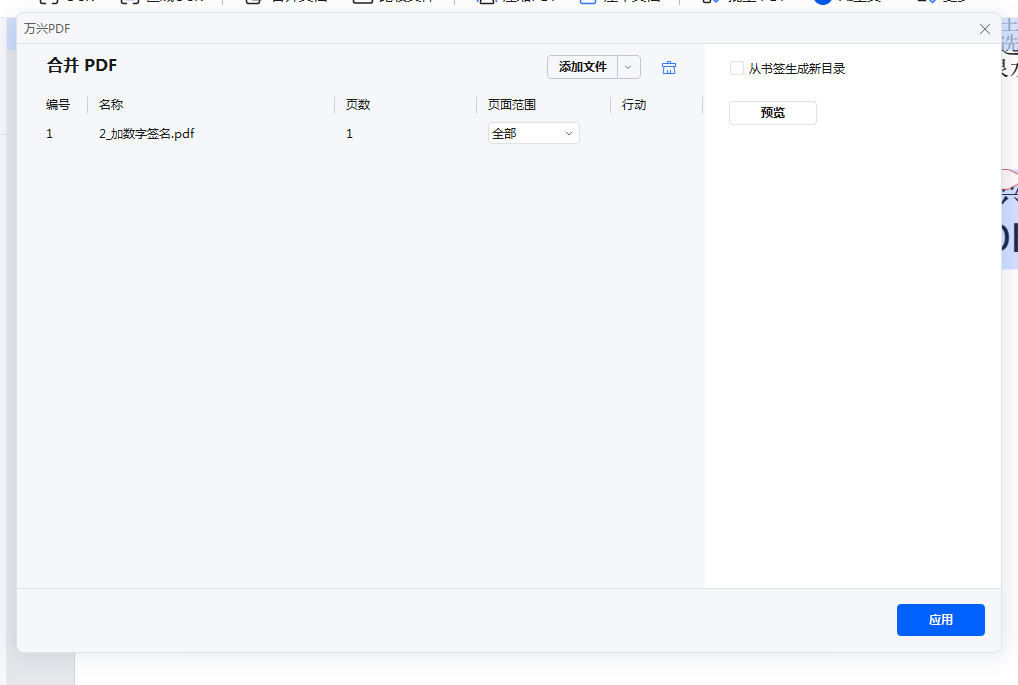The width and height of the screenshot is (1018, 685).
Task: Click the blue 应用 button
Action: [x=940, y=619]
